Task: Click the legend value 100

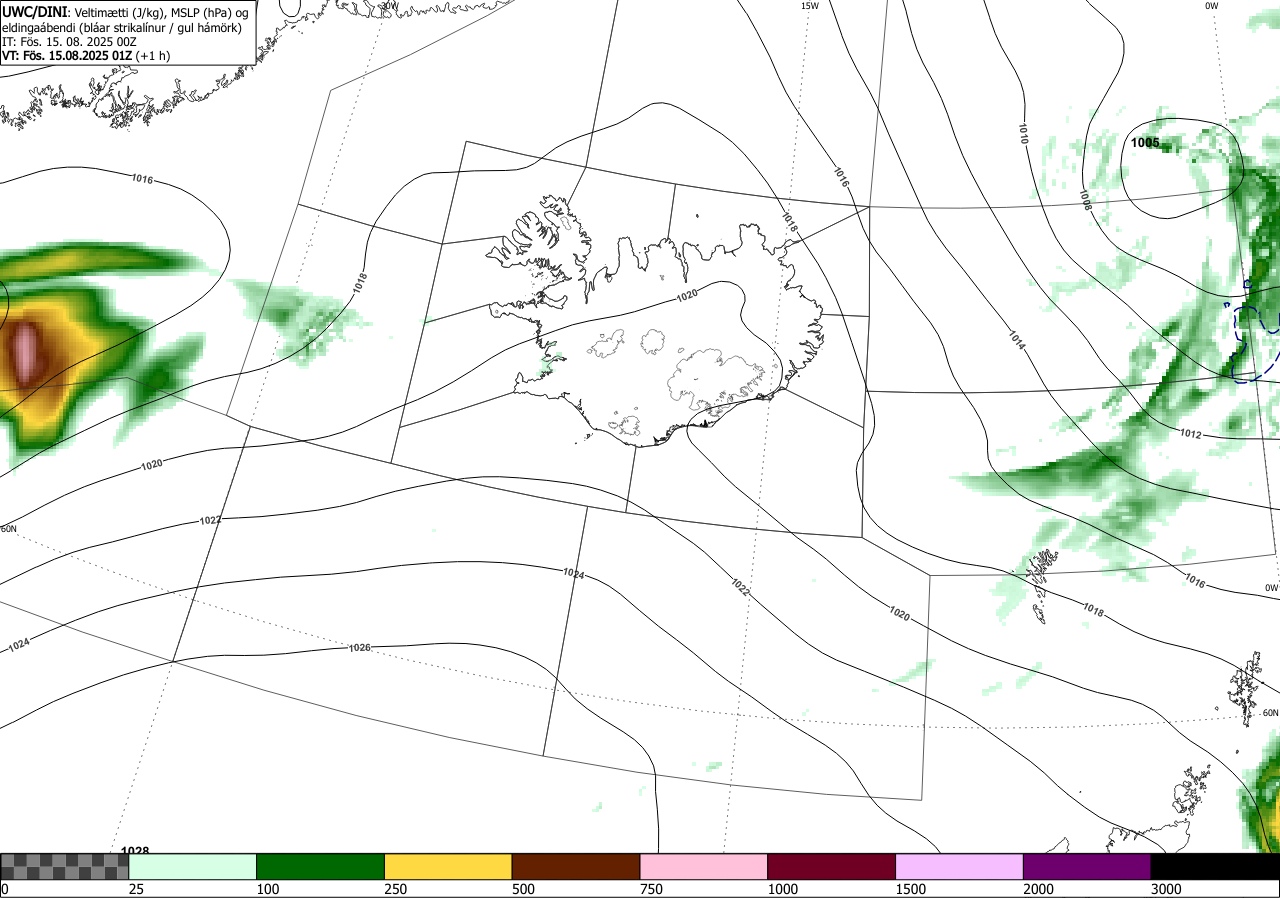Action: click(x=267, y=889)
